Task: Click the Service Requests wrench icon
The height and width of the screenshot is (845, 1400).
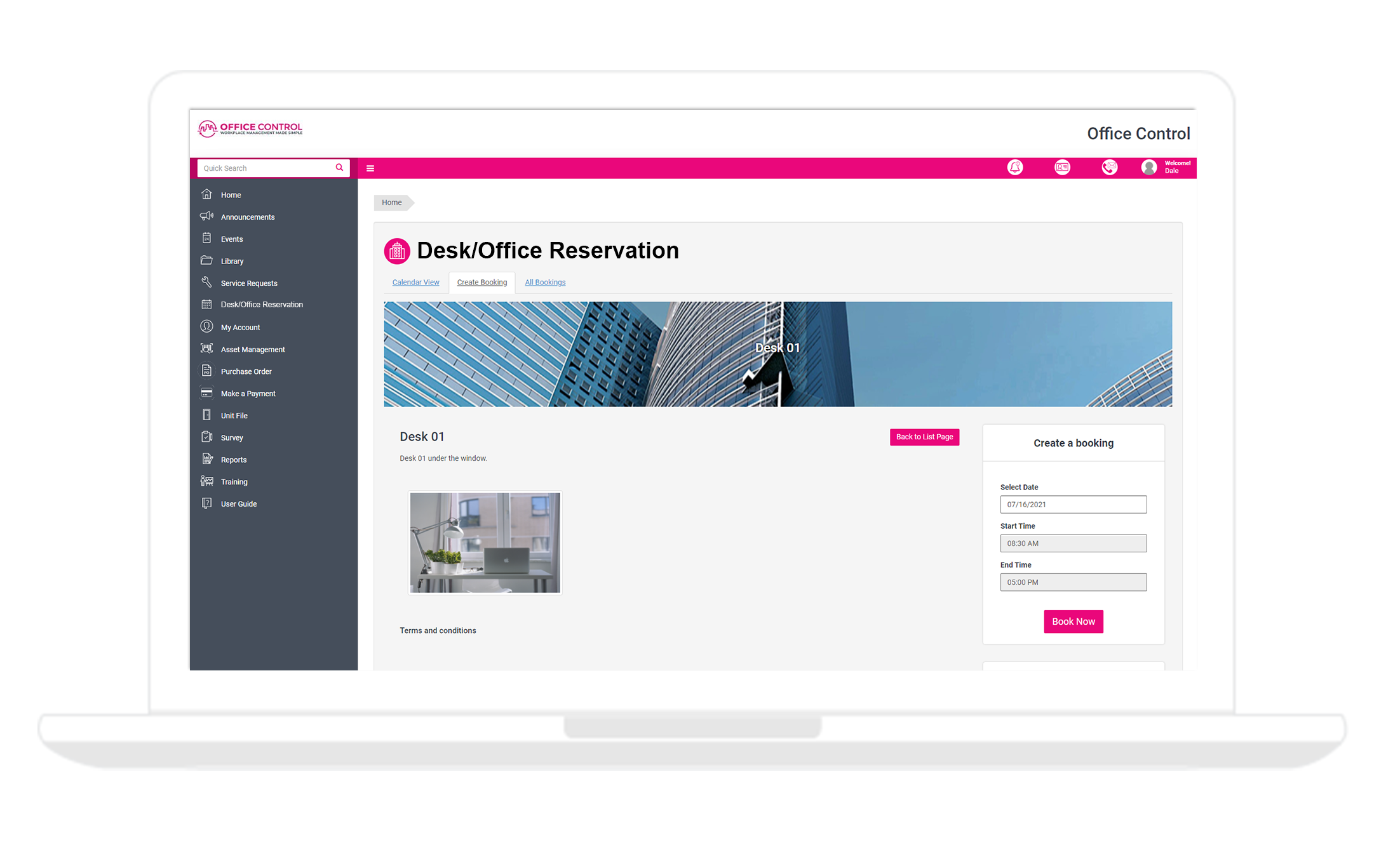Action: tap(206, 283)
